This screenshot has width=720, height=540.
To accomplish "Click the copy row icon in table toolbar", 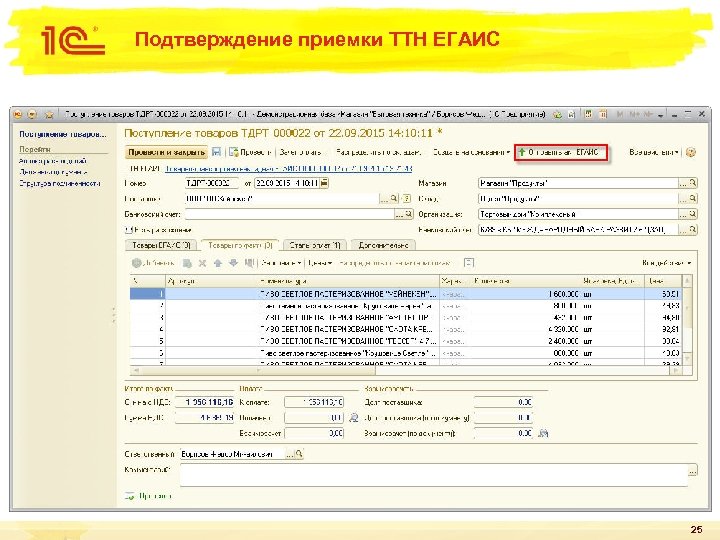I will 187,263.
